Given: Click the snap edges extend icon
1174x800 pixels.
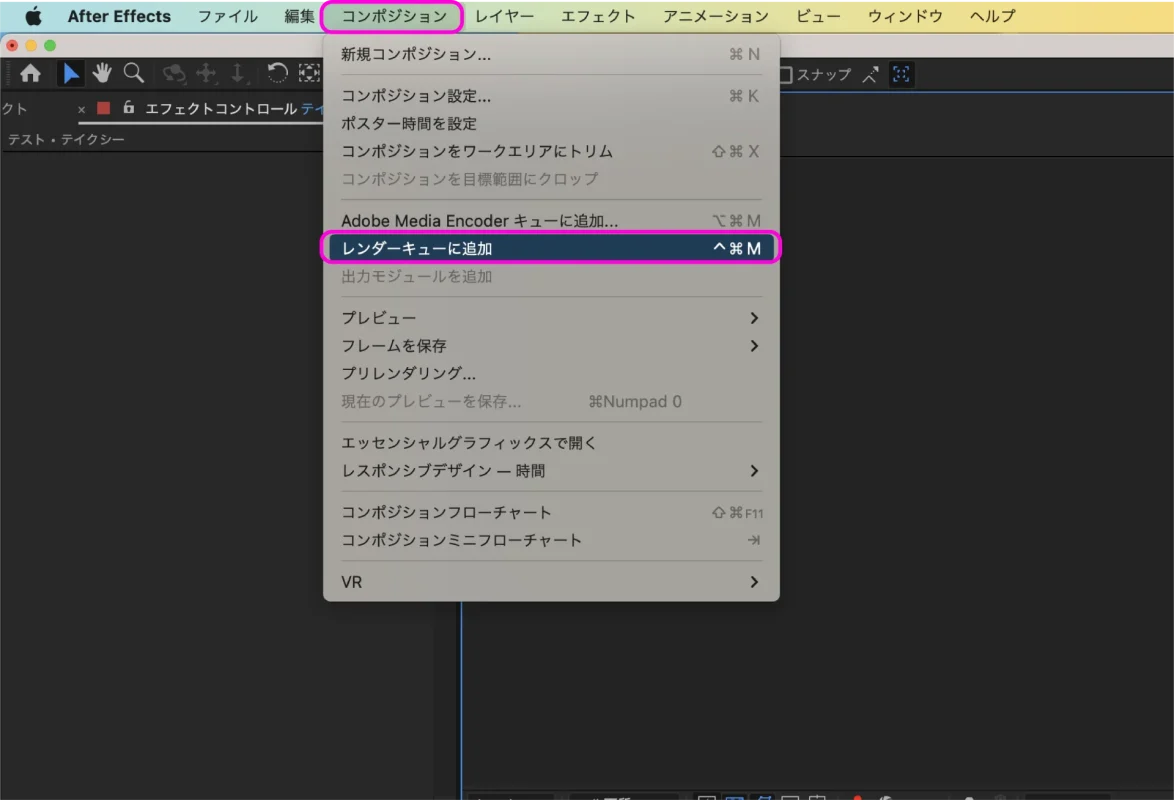Looking at the screenshot, I should click(870, 74).
